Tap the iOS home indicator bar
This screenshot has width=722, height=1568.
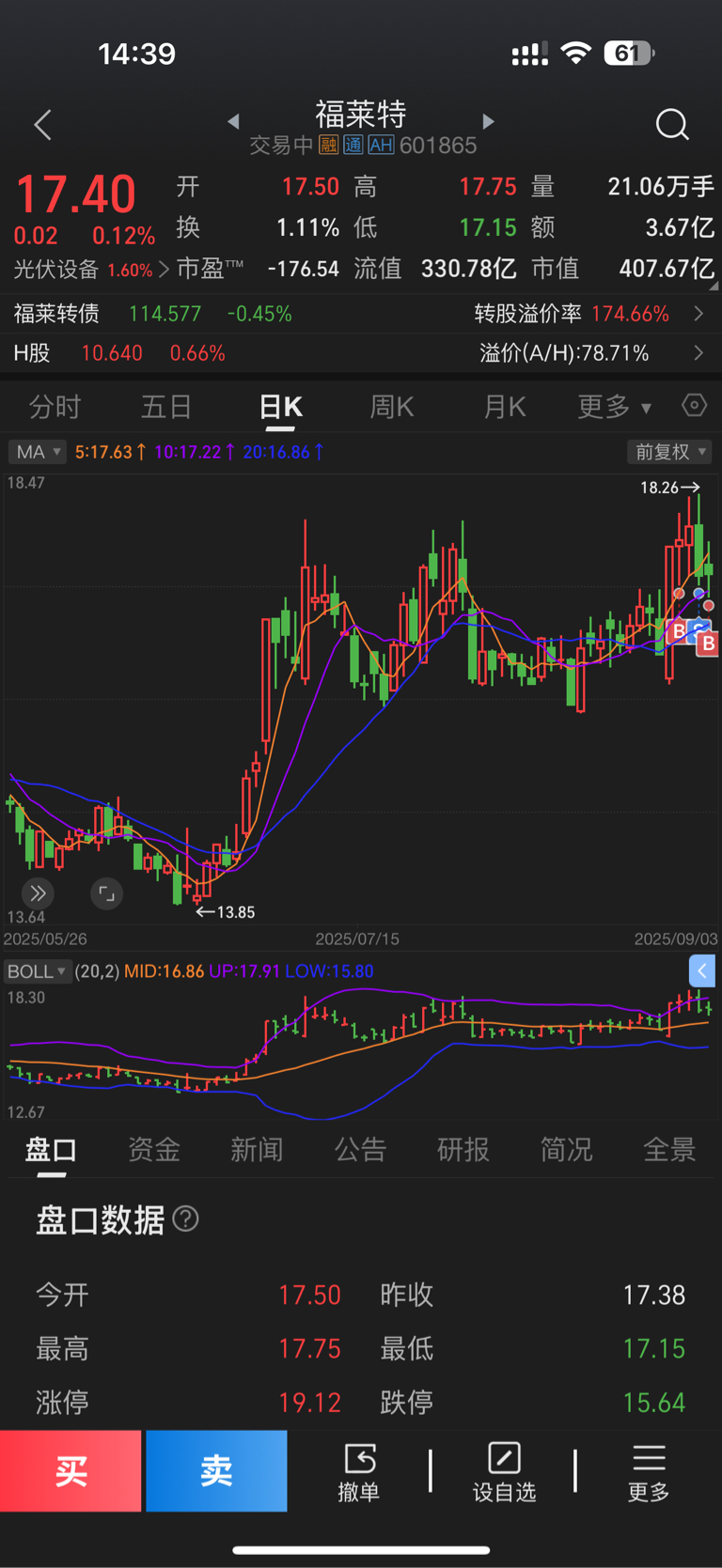[361, 1549]
